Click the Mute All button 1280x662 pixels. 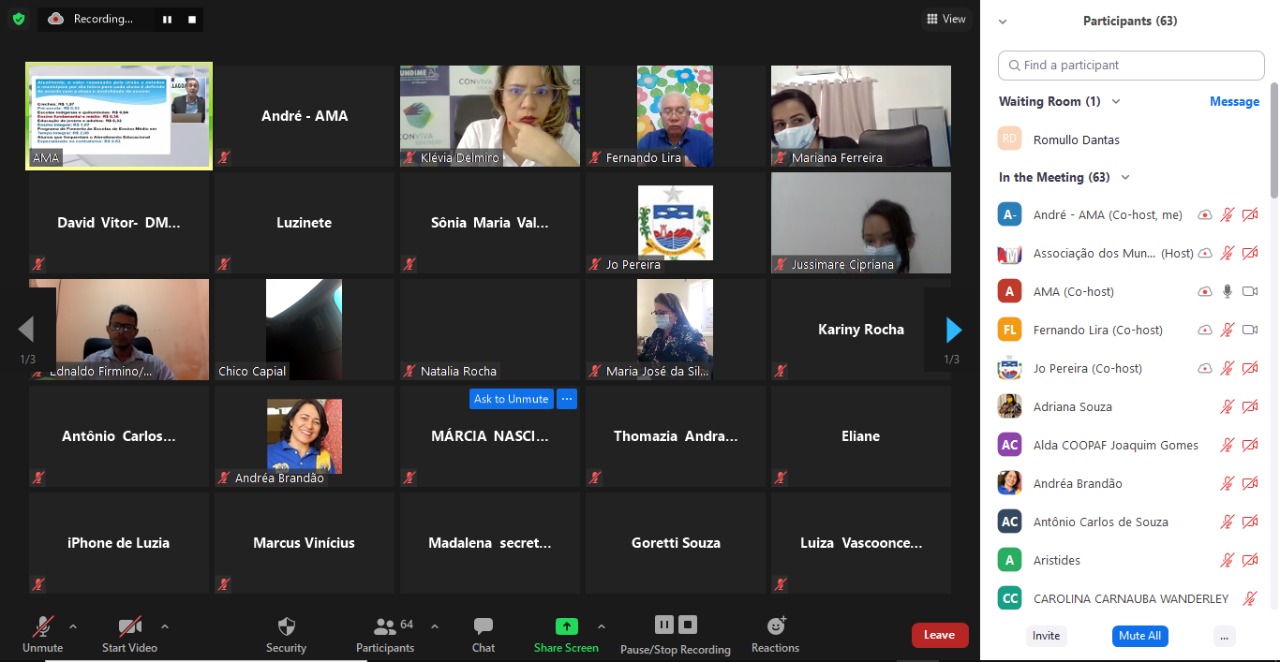pos(1139,636)
